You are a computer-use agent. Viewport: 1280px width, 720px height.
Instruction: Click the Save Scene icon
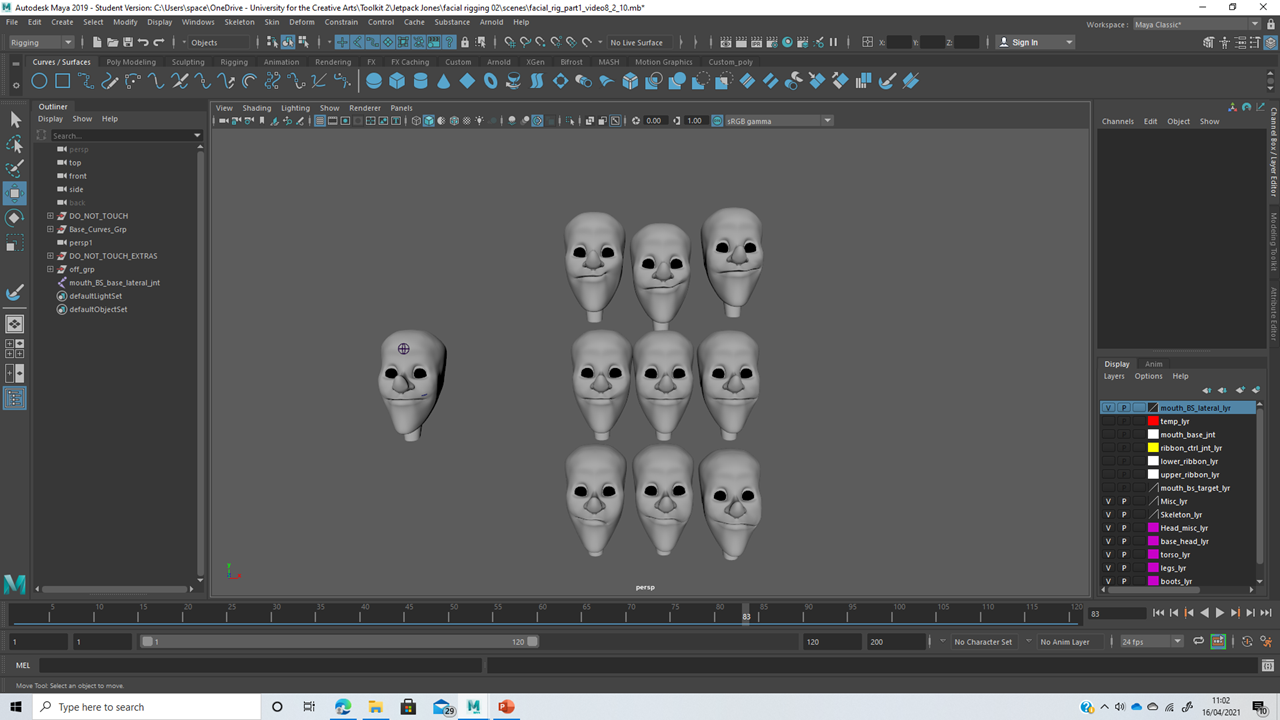127,42
